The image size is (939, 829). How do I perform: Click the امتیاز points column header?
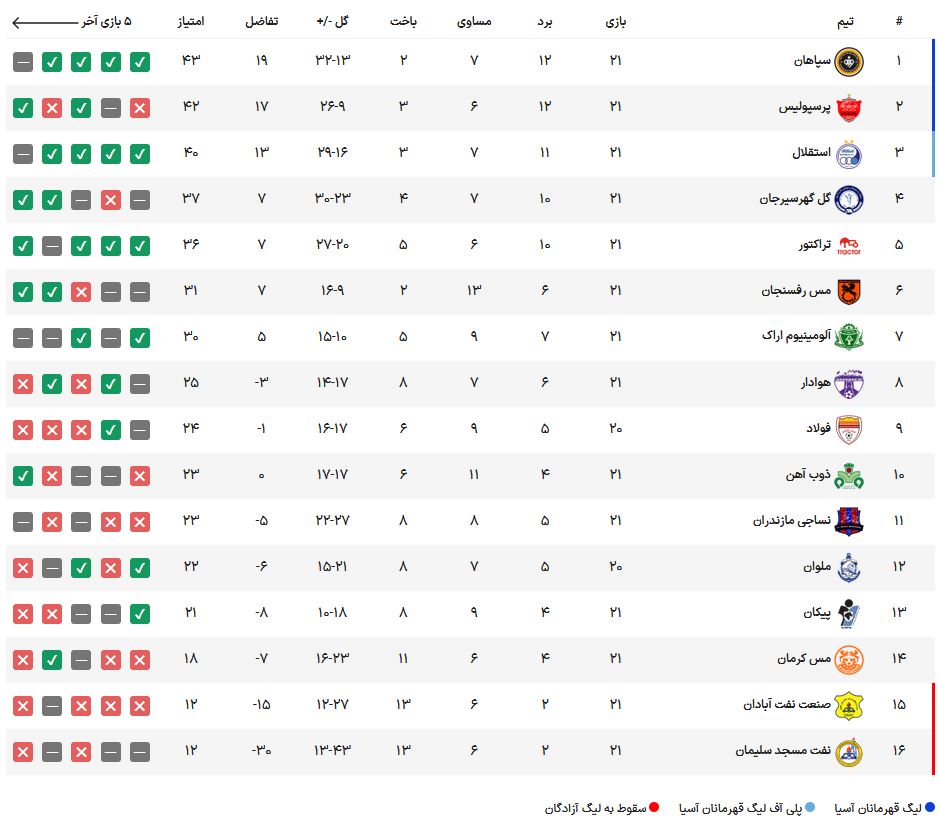tap(190, 22)
